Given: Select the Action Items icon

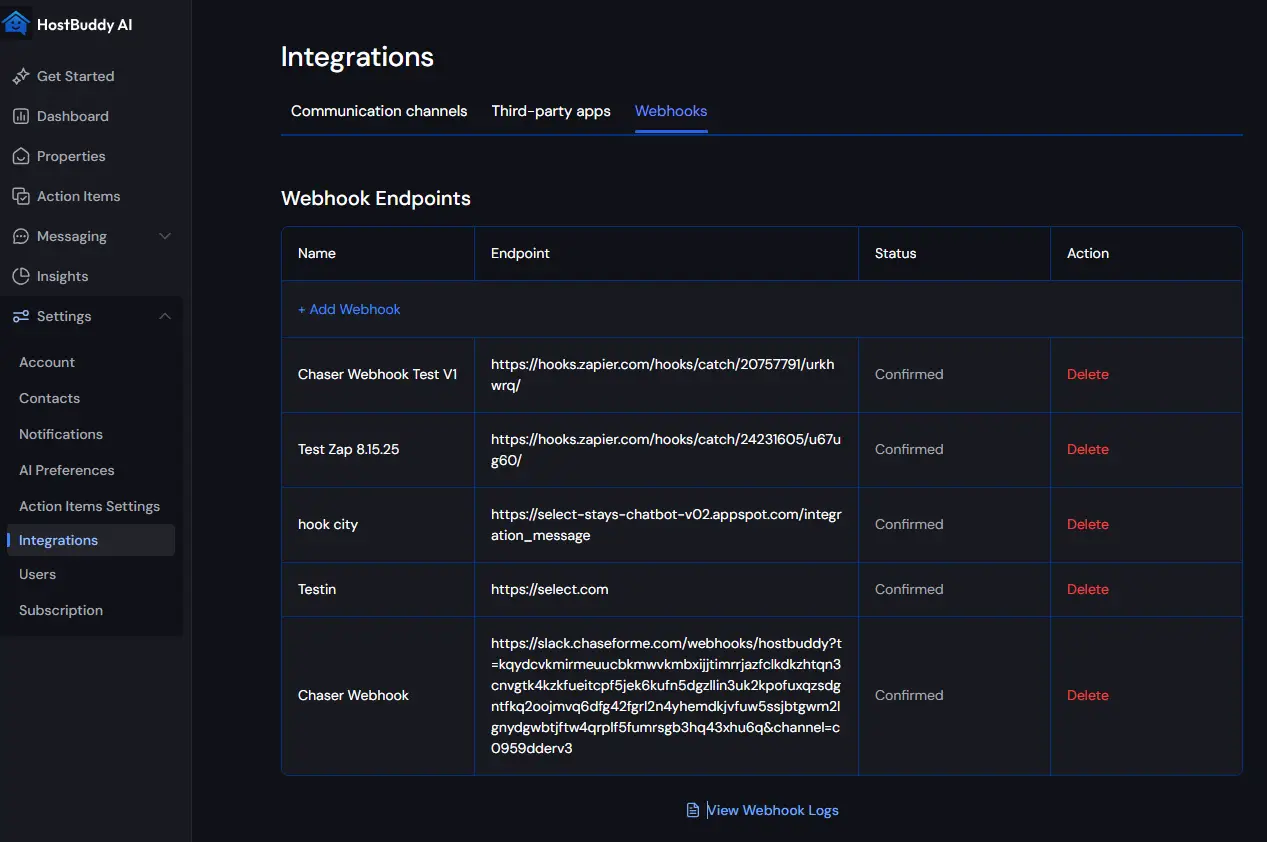Looking at the screenshot, I should pos(20,196).
